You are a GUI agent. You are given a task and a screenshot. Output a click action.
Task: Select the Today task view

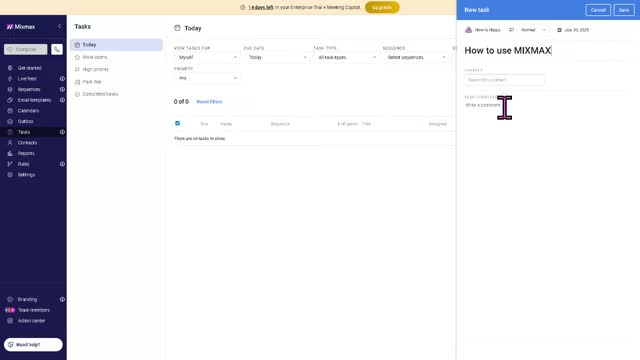click(116, 45)
